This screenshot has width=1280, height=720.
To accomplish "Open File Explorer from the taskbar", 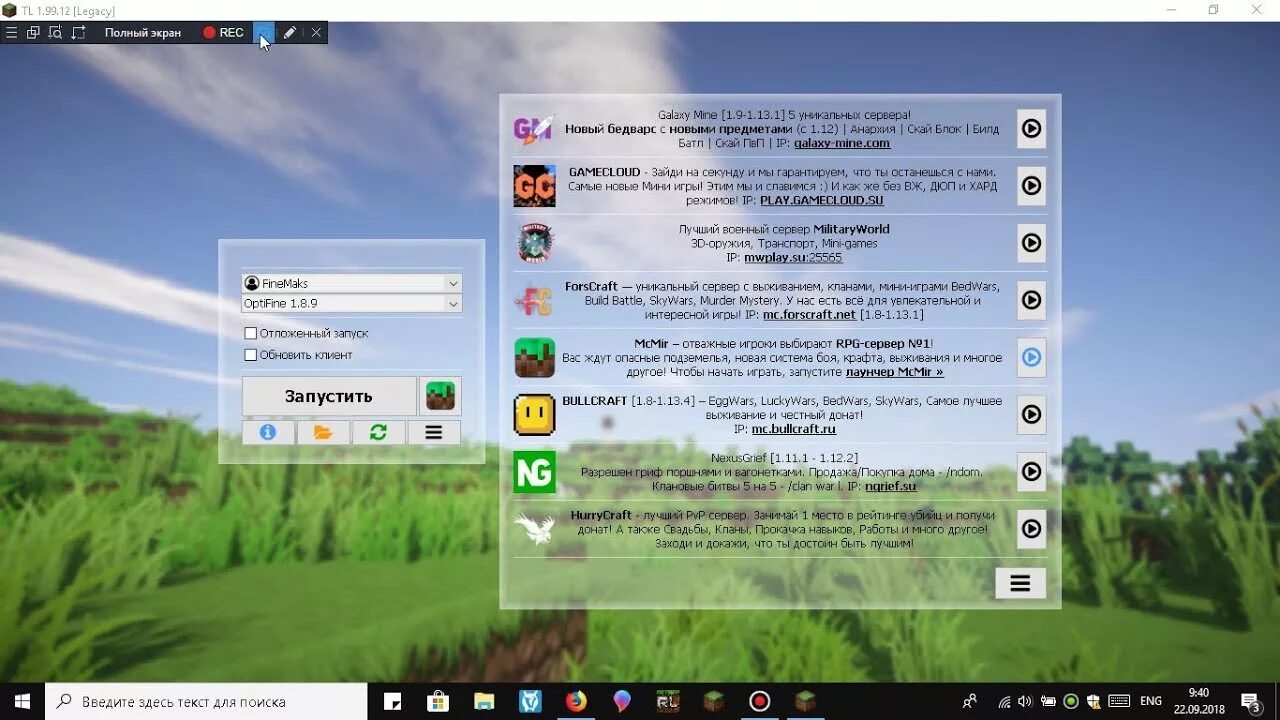I will 484,702.
